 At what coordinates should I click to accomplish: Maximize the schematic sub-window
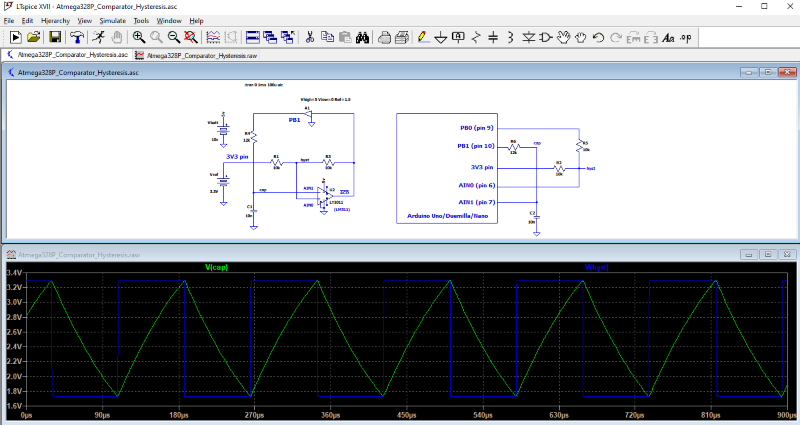point(768,72)
